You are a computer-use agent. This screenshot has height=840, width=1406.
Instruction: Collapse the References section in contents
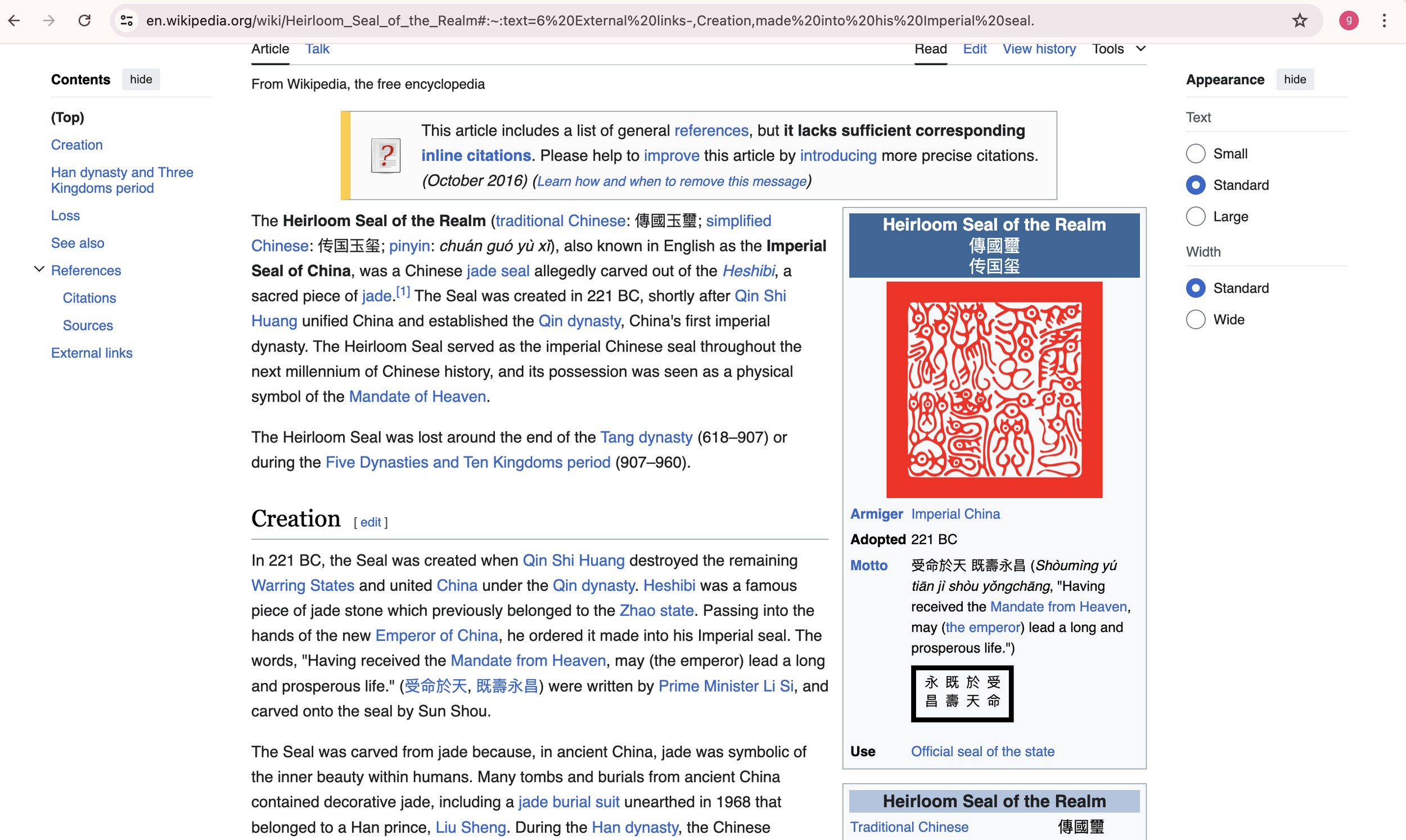(39, 270)
